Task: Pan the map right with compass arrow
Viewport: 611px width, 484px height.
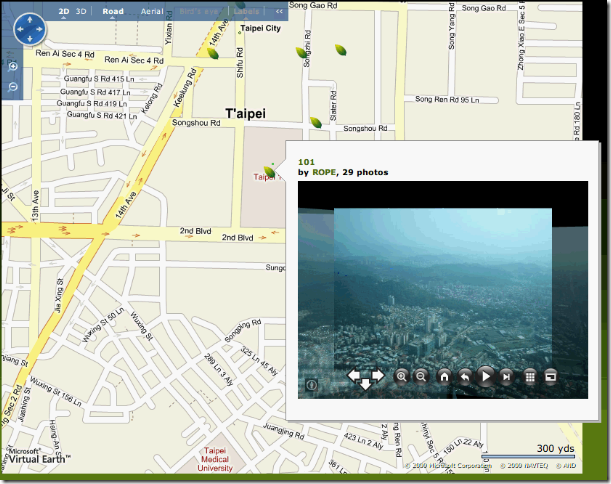Action: [x=39, y=29]
